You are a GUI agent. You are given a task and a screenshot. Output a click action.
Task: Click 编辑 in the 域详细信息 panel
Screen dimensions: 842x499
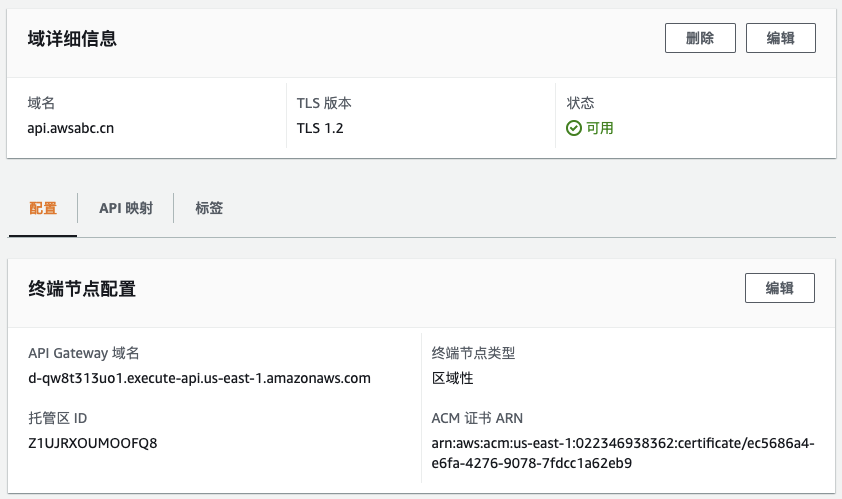[780, 38]
